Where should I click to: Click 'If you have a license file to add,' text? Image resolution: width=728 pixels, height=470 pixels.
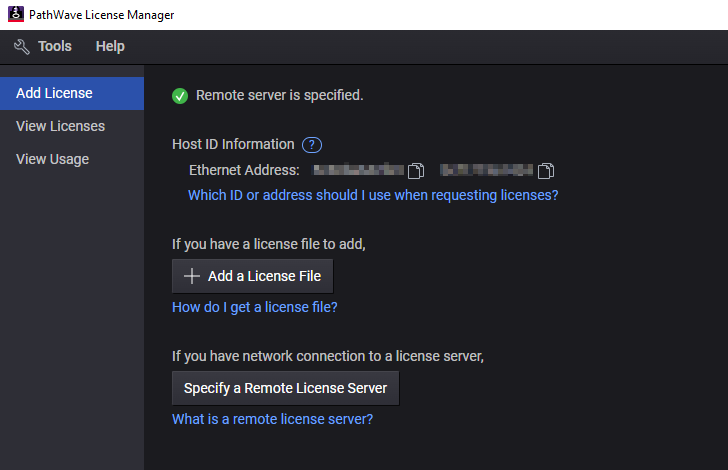click(x=269, y=244)
